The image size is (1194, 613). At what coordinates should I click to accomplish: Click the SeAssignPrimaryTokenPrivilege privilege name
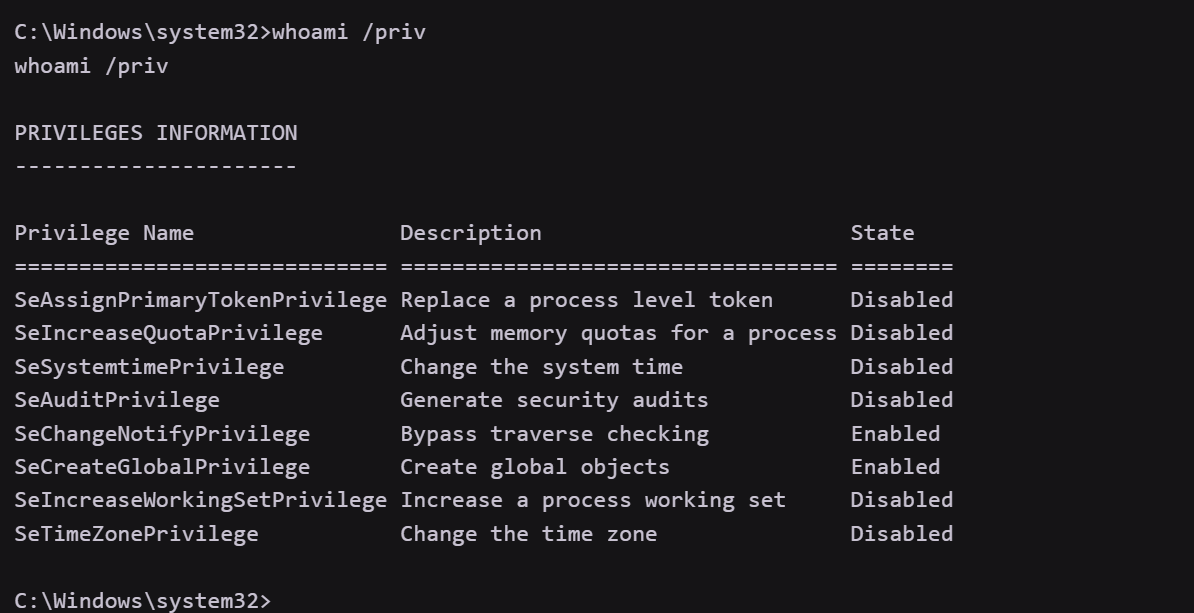[x=200, y=300]
